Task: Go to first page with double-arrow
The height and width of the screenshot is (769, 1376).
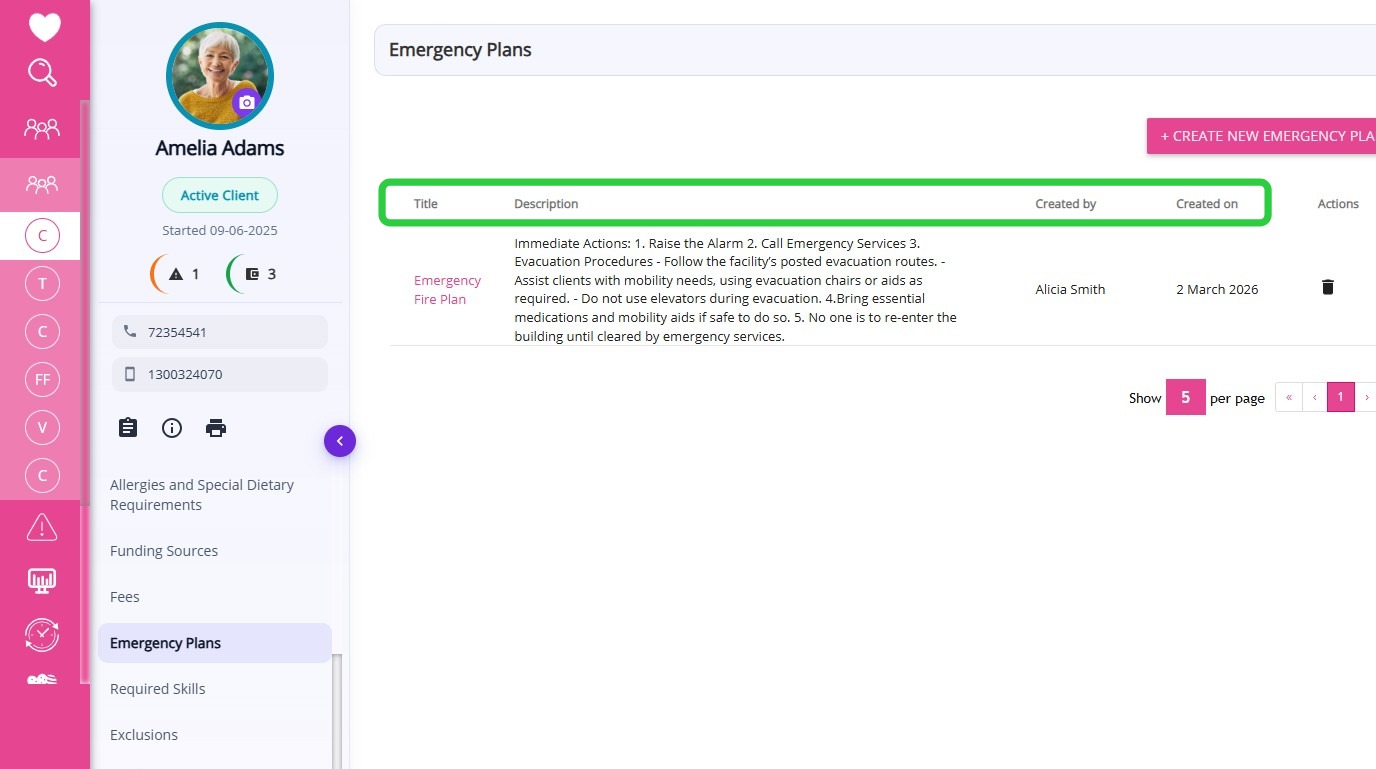Action: coord(1289,397)
